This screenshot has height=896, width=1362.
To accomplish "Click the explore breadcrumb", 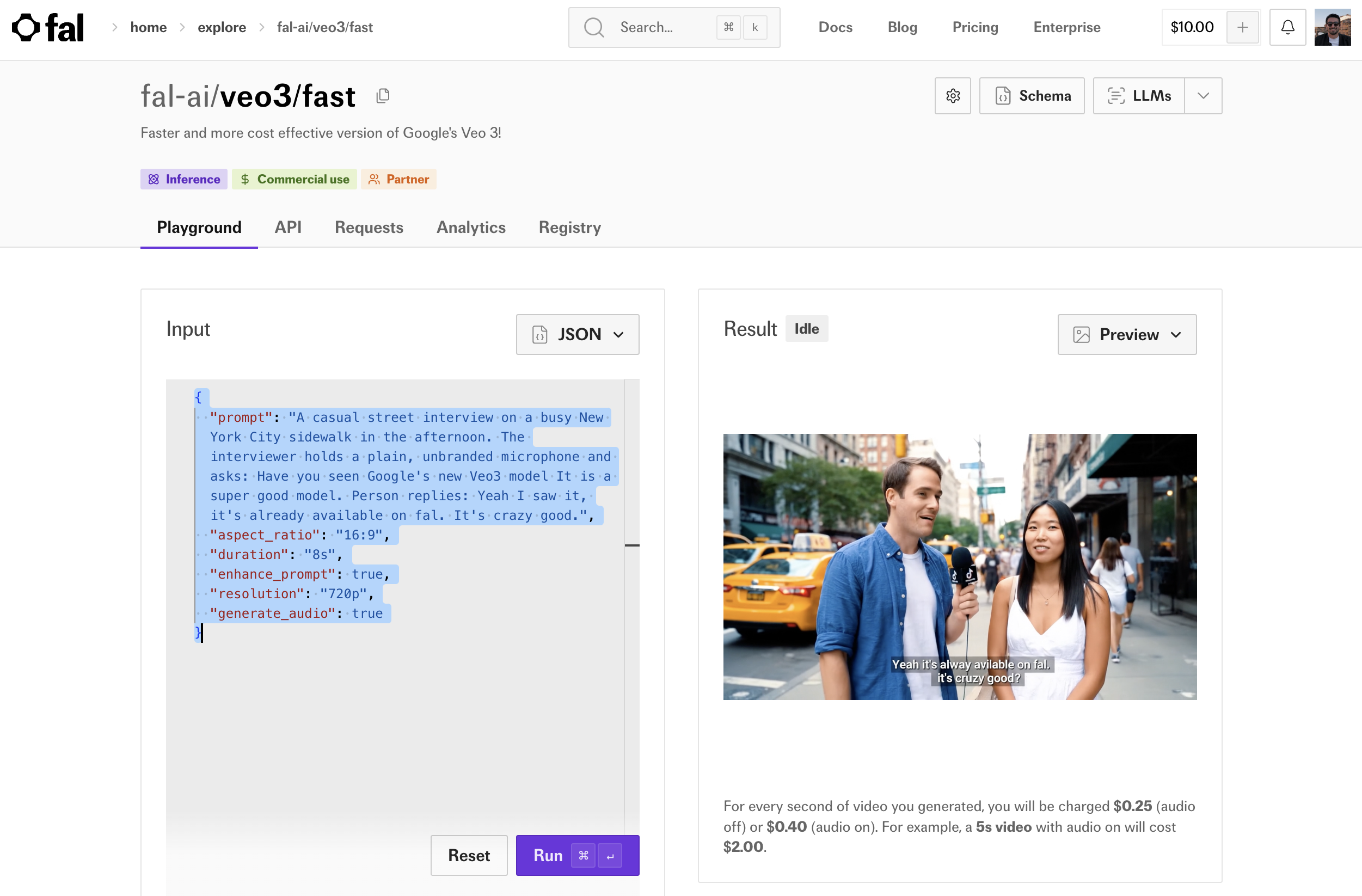I will (222, 27).
